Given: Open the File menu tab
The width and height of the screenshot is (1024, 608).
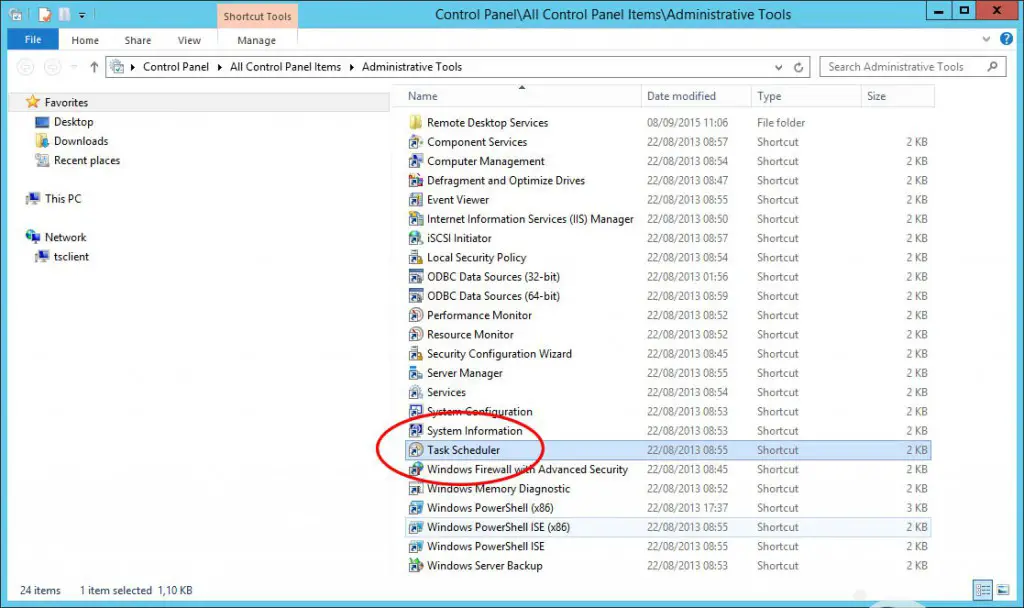Looking at the screenshot, I should tap(33, 39).
